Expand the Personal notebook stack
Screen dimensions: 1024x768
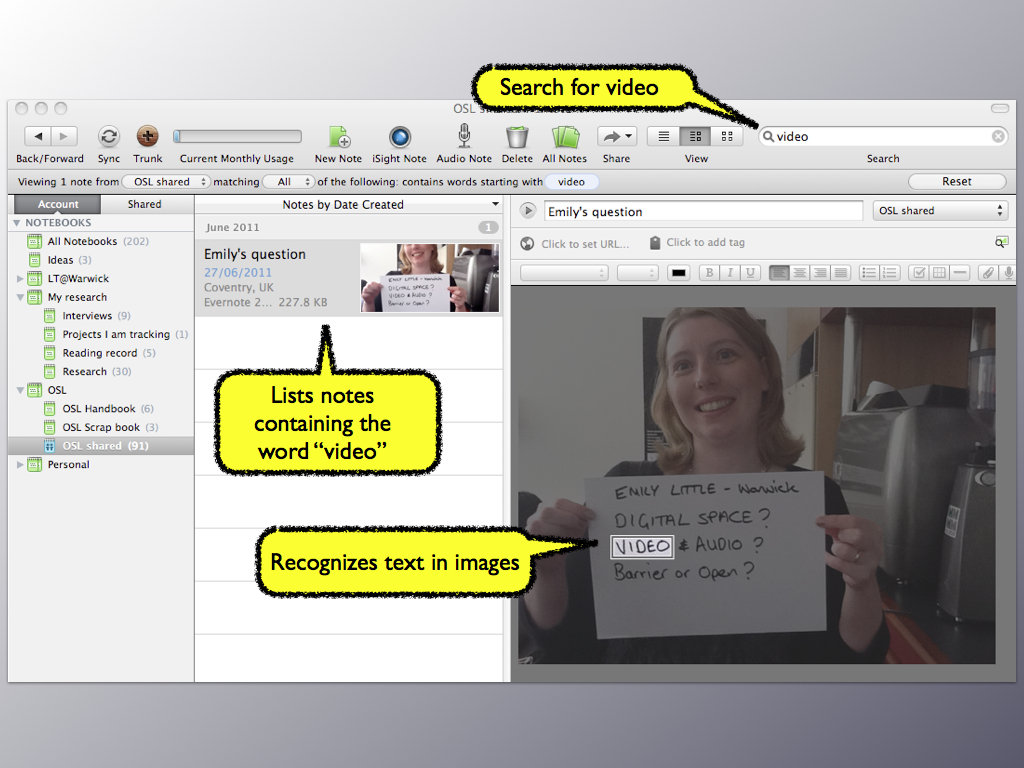21,465
